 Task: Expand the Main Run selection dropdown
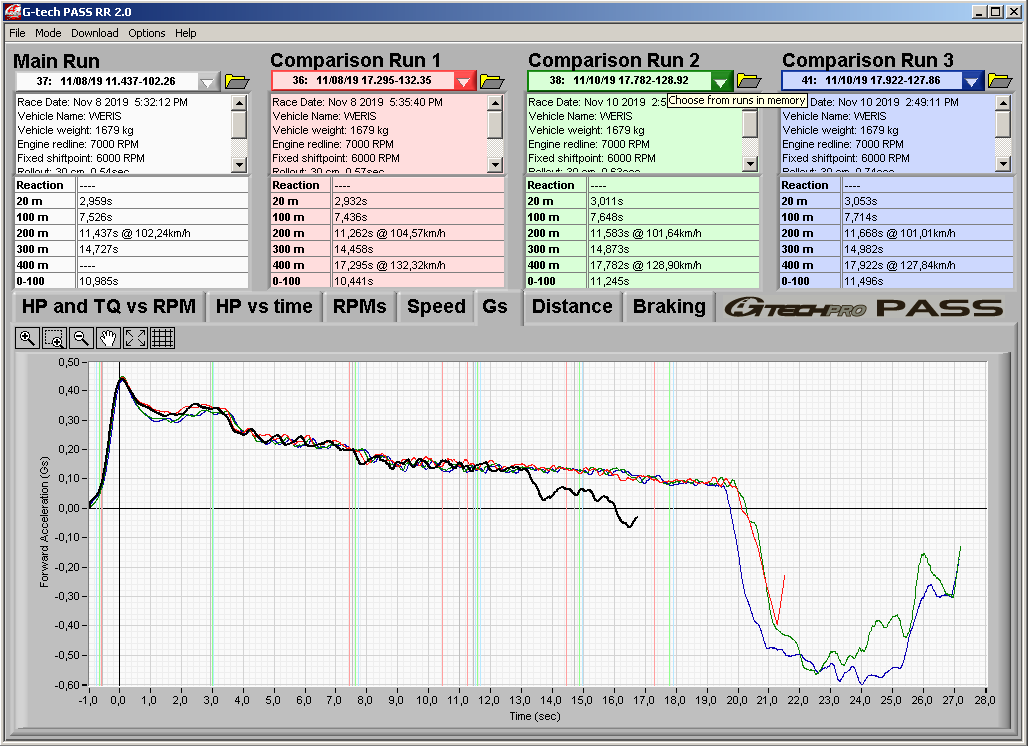click(x=208, y=81)
